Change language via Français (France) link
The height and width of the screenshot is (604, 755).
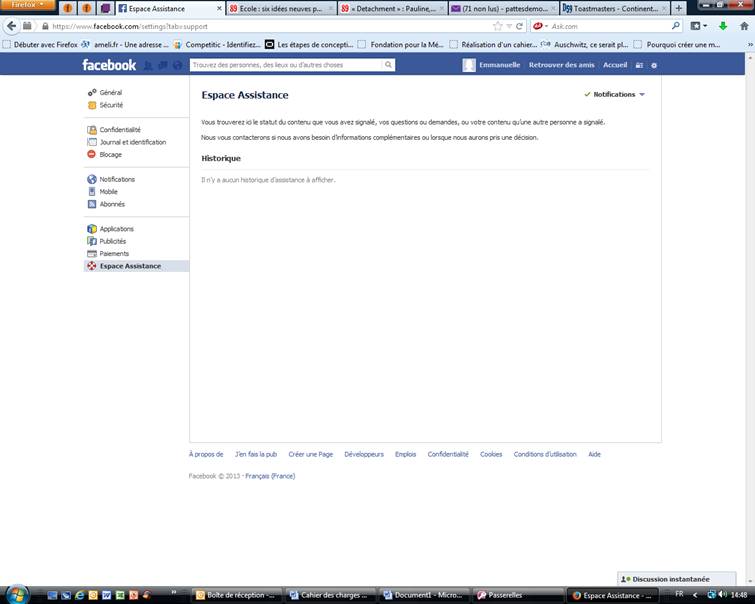click(x=270, y=476)
